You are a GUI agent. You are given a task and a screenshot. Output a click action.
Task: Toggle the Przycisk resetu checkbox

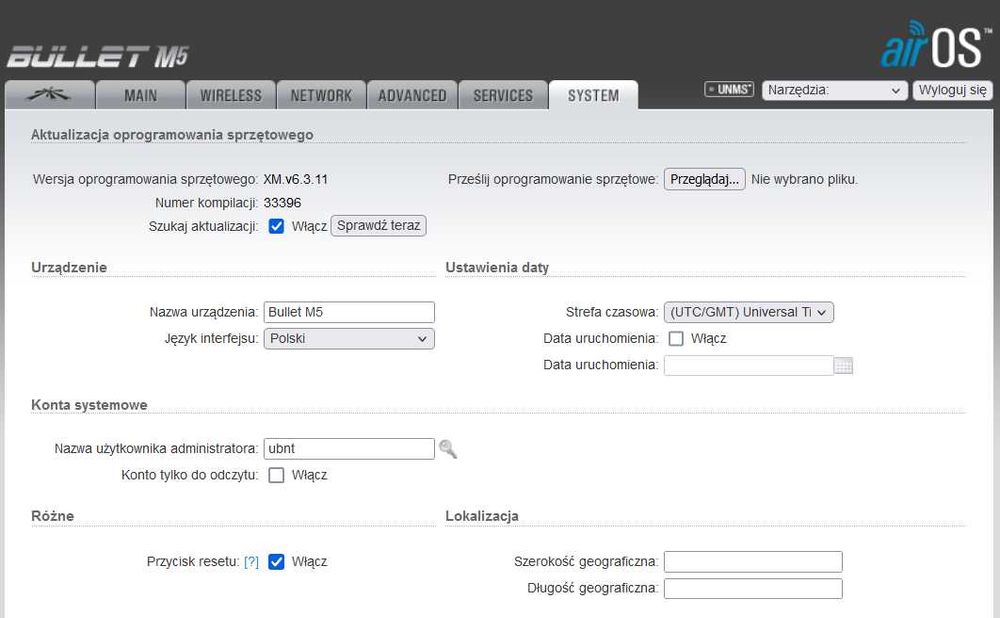(276, 562)
